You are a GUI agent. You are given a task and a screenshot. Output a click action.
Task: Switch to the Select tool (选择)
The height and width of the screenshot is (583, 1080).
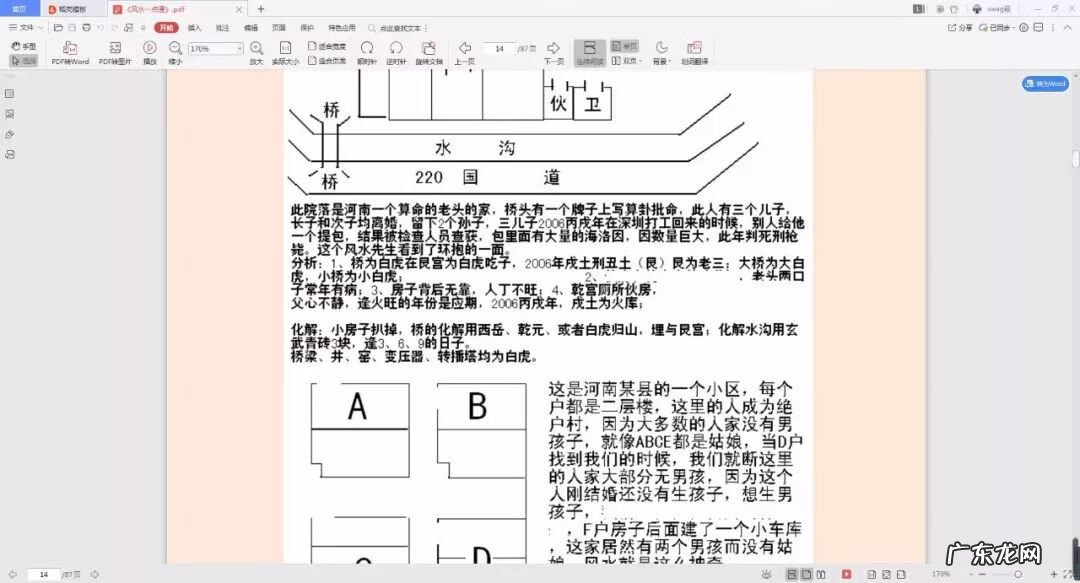(23, 61)
